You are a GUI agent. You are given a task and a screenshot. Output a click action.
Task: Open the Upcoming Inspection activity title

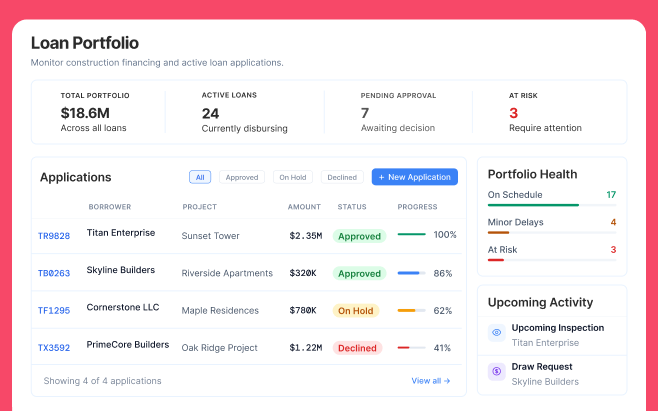point(558,328)
